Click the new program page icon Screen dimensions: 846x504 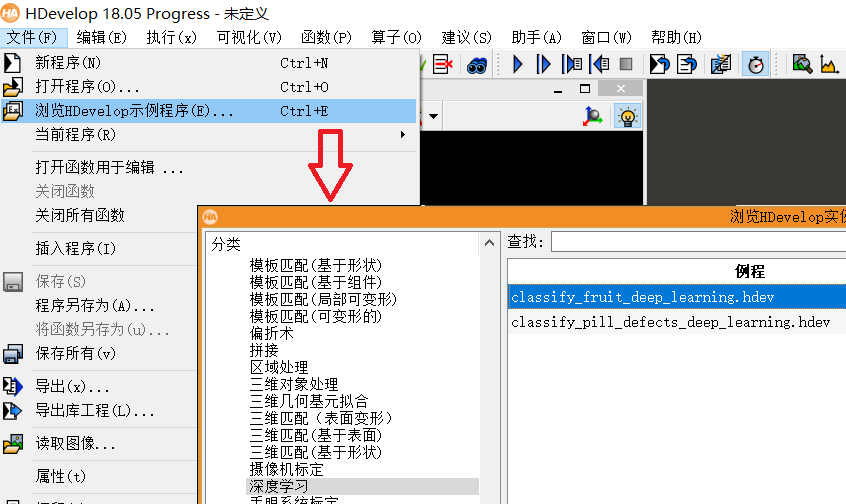[12, 63]
